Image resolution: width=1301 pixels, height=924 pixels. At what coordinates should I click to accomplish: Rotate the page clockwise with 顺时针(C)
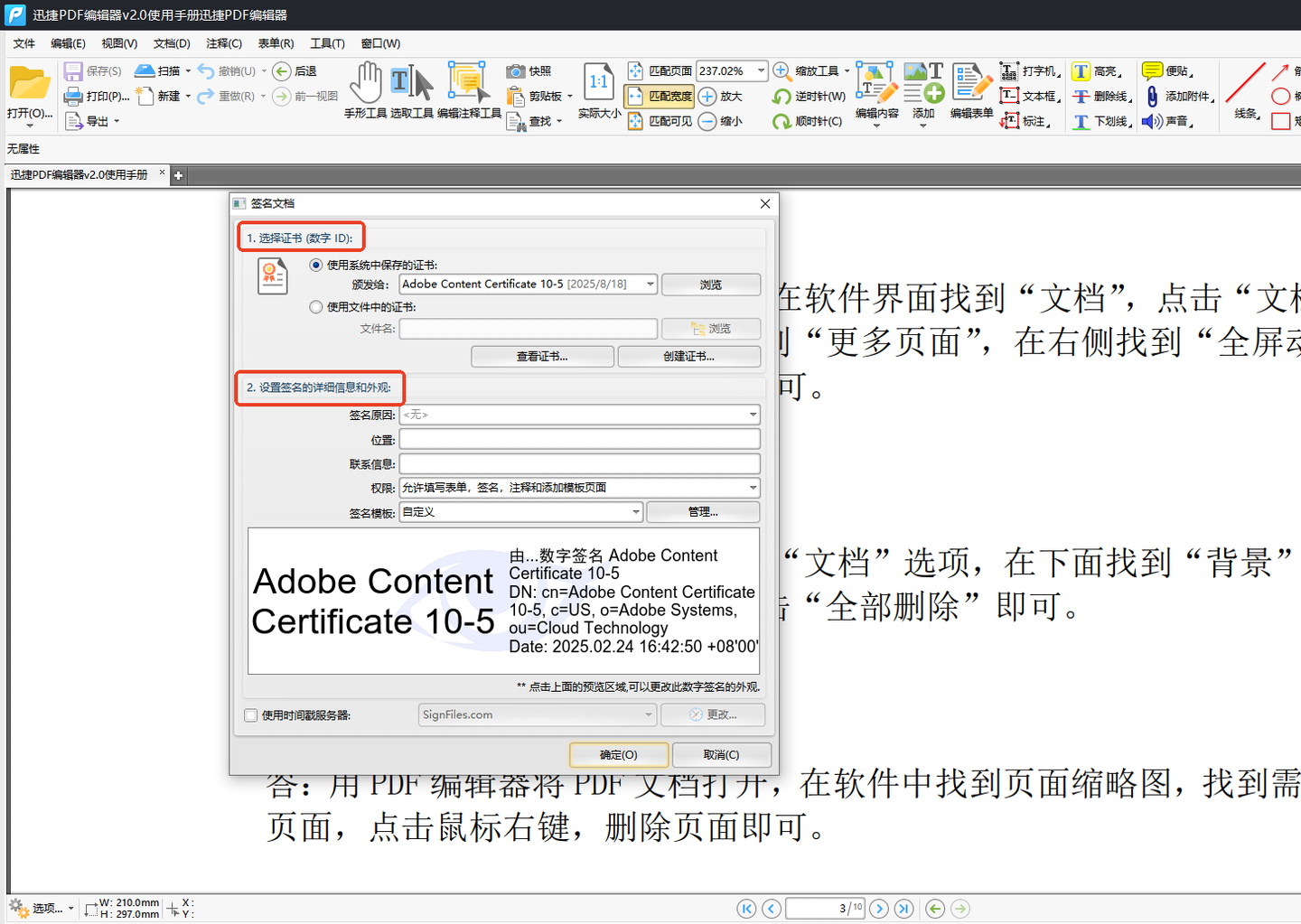(807, 121)
